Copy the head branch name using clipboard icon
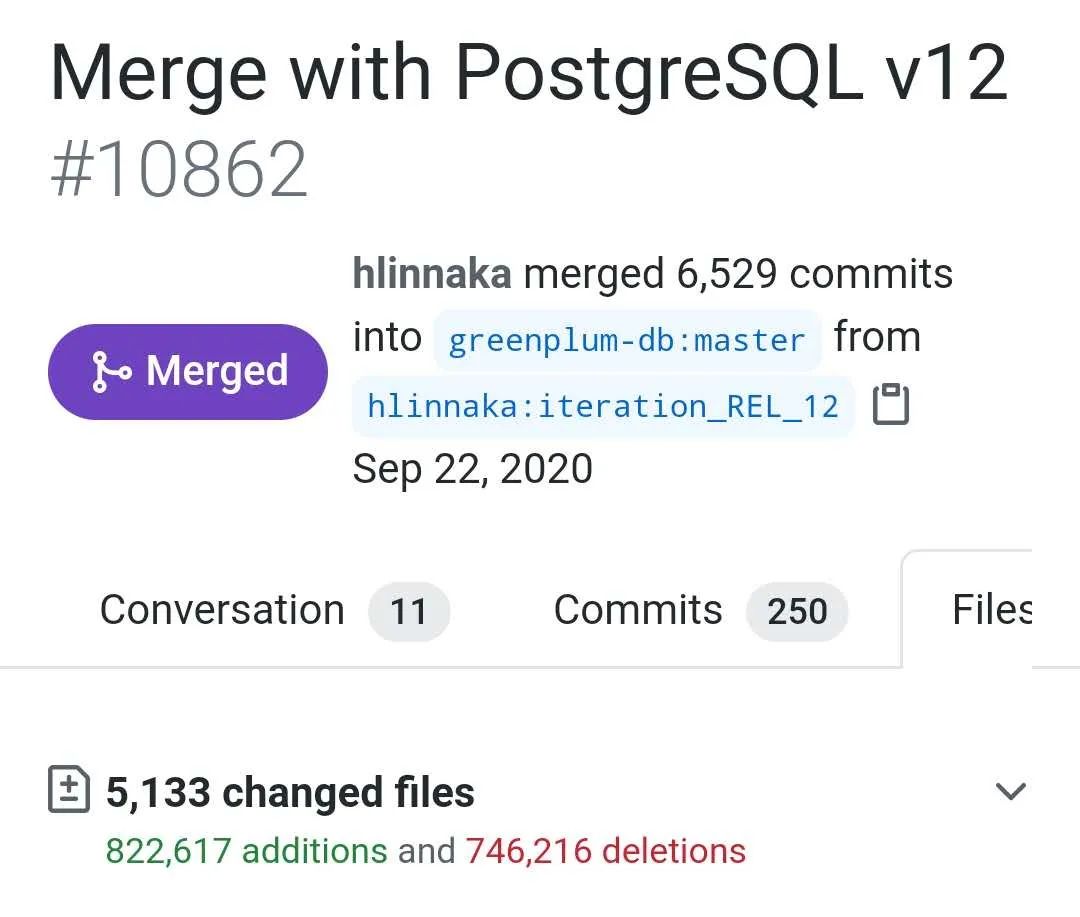Image resolution: width=1080 pixels, height=917 pixels. pyautogui.click(x=891, y=405)
